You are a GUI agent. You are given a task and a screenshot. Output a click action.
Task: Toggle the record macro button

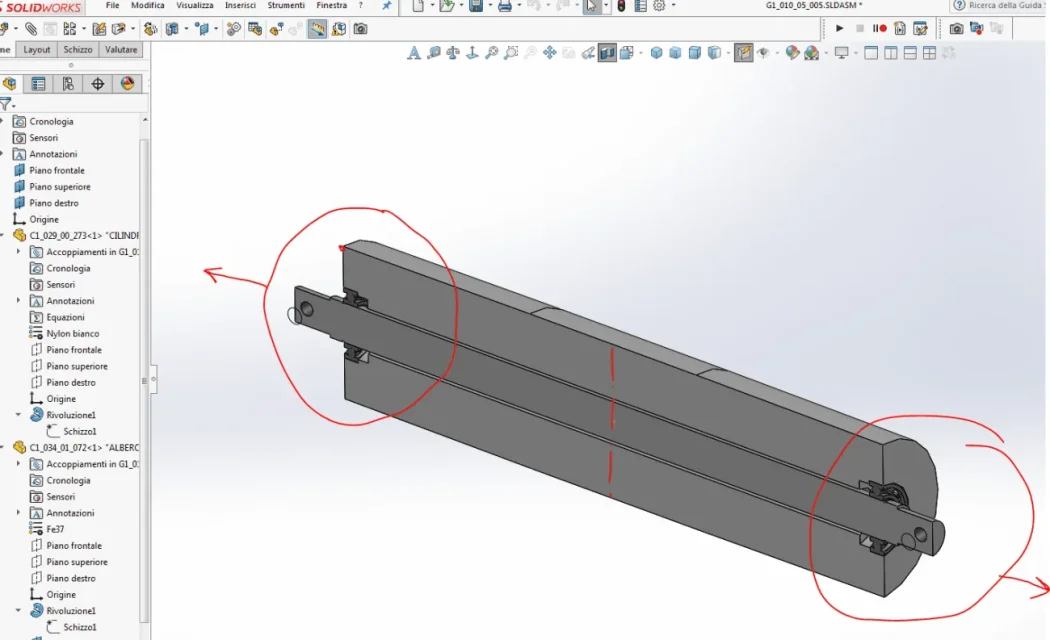click(x=879, y=28)
